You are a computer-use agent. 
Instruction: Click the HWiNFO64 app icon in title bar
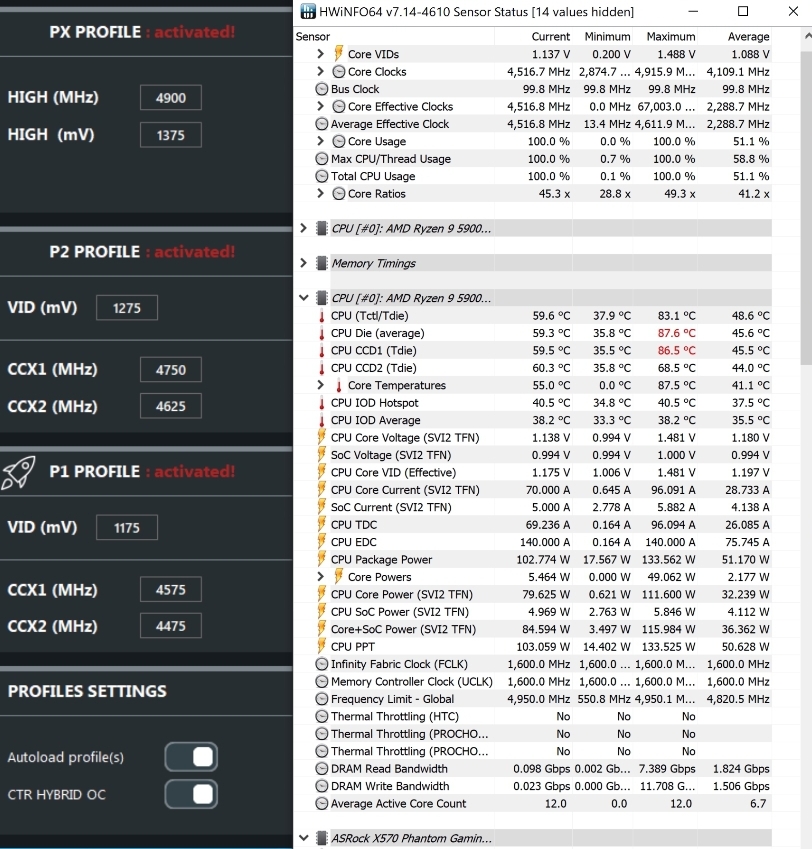pos(306,12)
